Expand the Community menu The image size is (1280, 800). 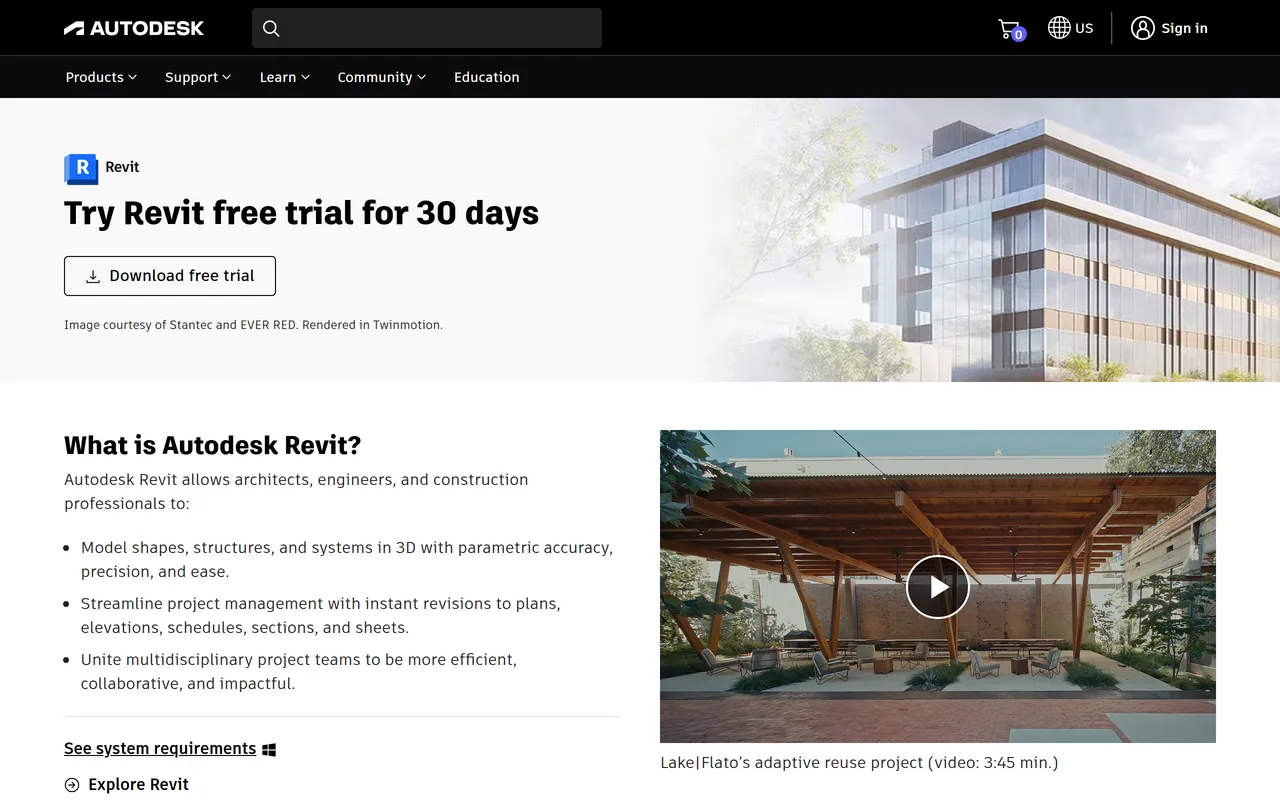[x=382, y=77]
